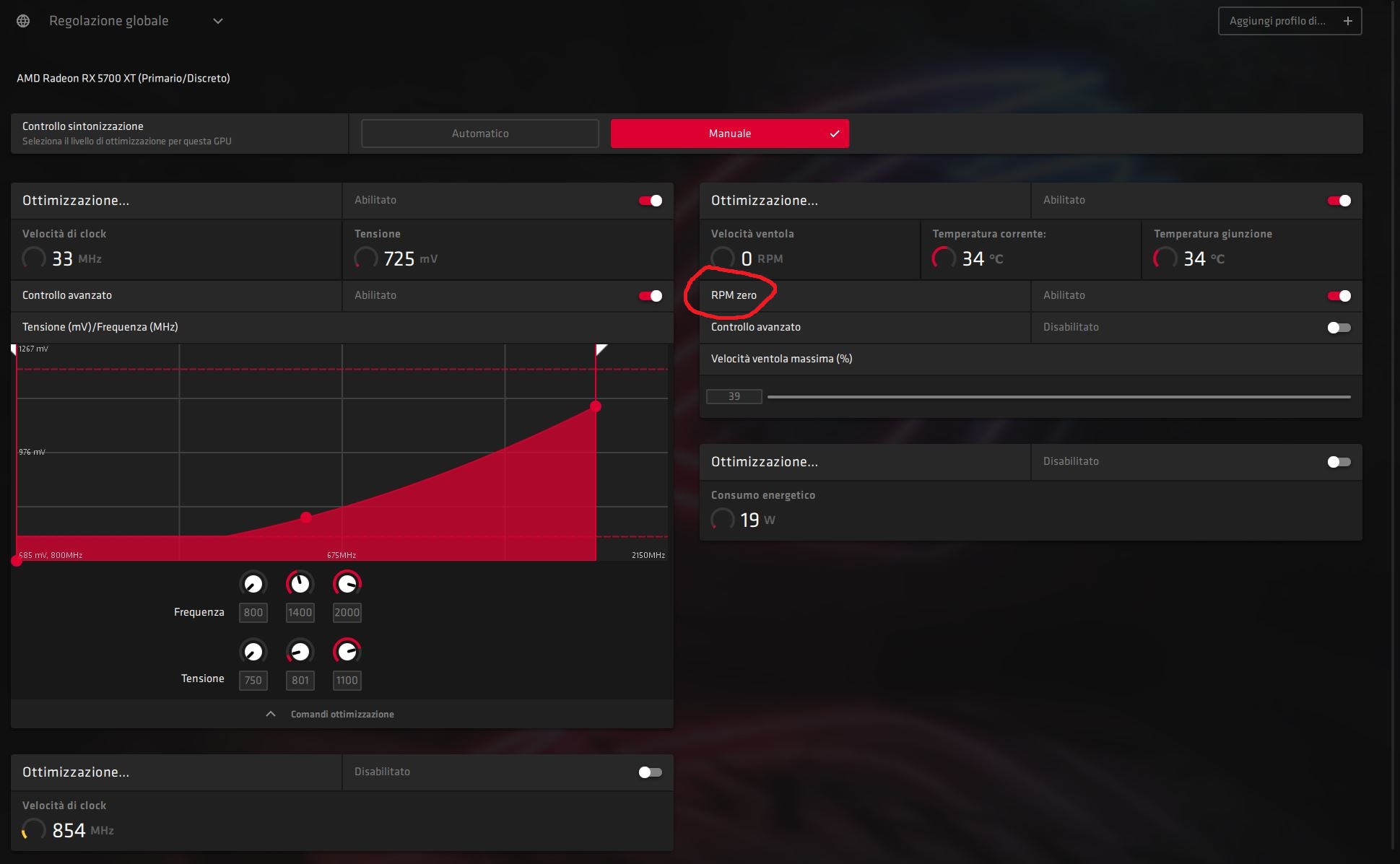This screenshot has width=1400, height=864.
Task: Click the plus icon on Aggiungi profilo
Action: tap(1347, 21)
